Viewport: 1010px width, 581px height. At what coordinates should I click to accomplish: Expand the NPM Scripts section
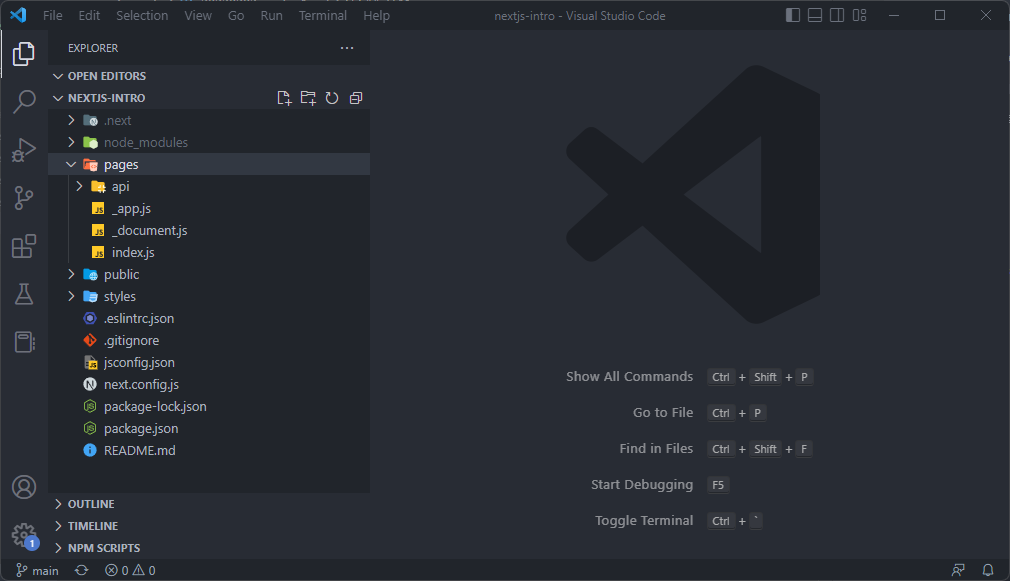click(x=209, y=548)
